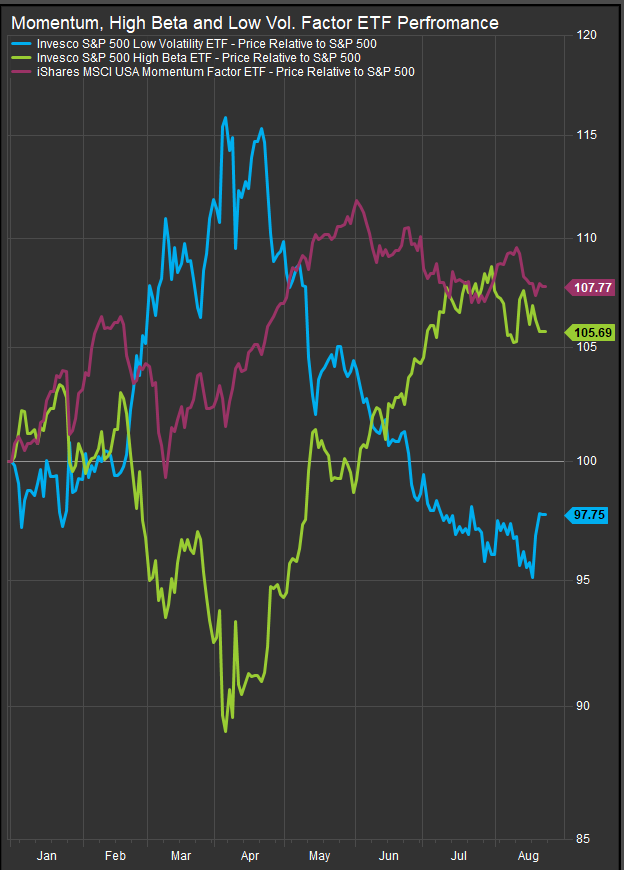
Task: Click the blue Low Volatility legend swatch
Action: (21, 44)
